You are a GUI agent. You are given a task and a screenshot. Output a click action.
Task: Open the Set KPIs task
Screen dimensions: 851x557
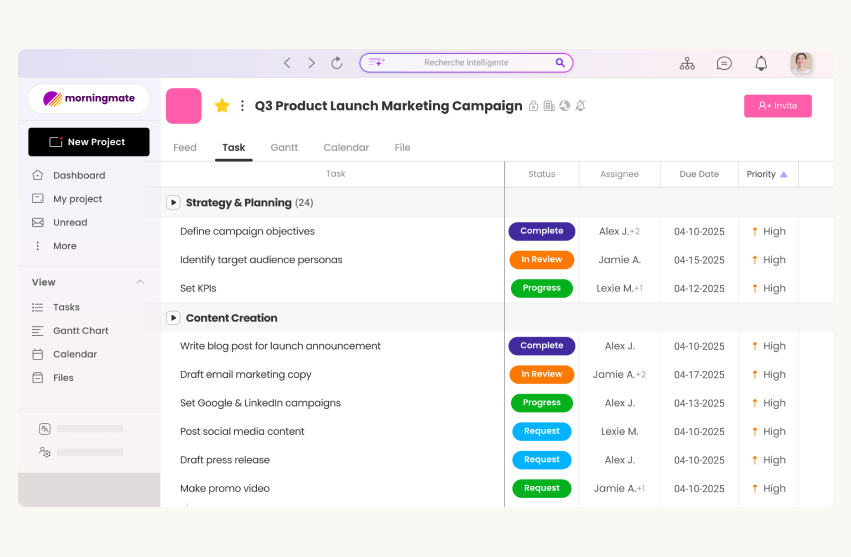coord(198,288)
